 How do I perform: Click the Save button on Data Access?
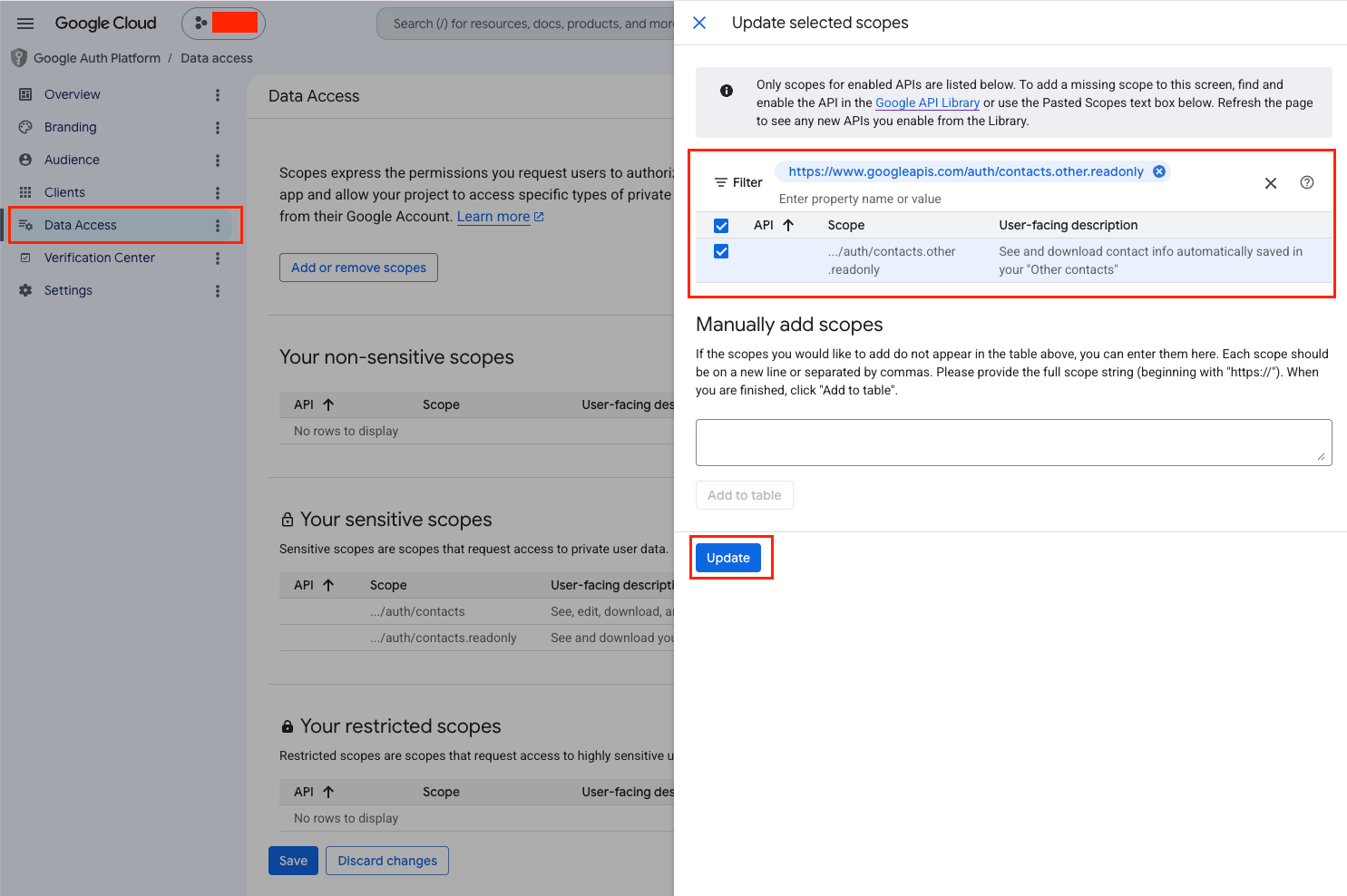pos(293,861)
